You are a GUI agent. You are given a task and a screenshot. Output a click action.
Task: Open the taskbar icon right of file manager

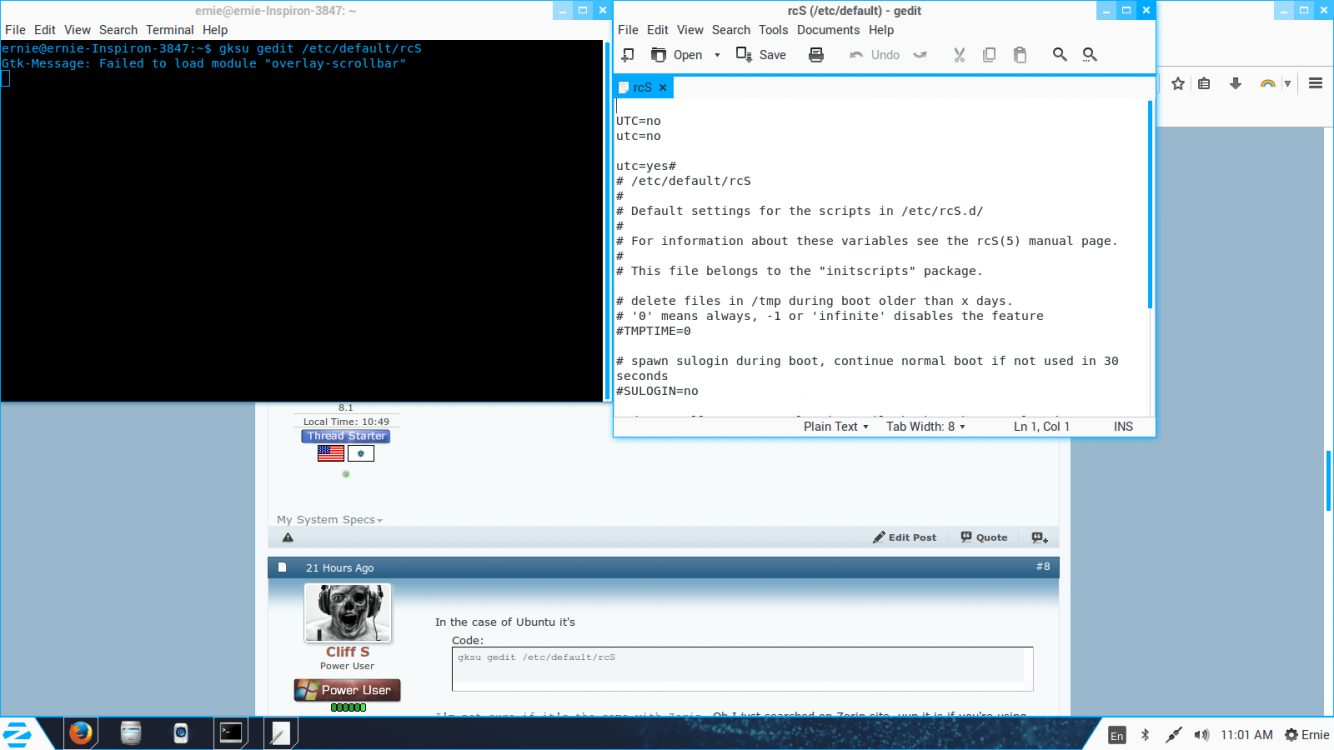[x=181, y=733]
